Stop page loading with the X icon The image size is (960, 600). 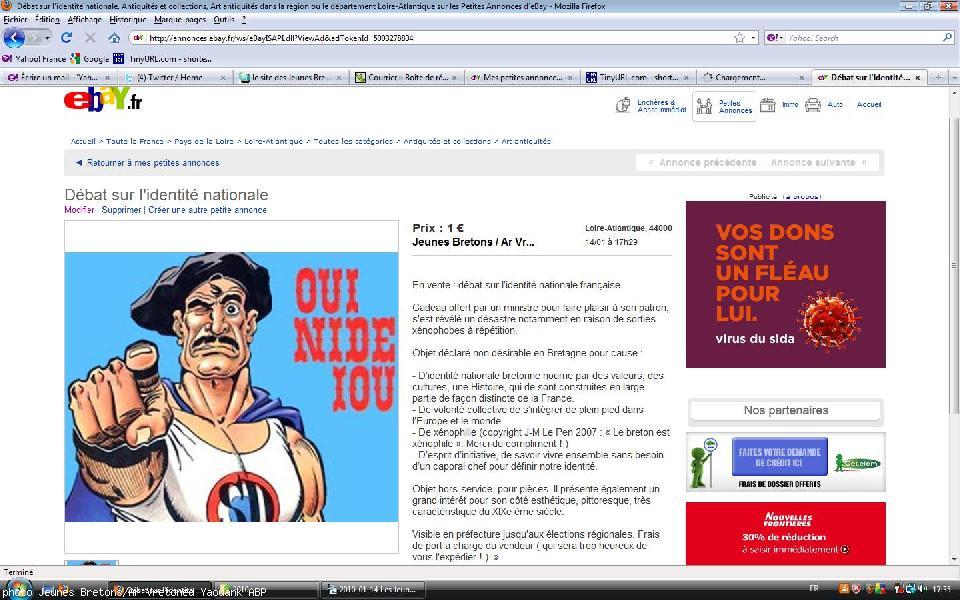91,38
